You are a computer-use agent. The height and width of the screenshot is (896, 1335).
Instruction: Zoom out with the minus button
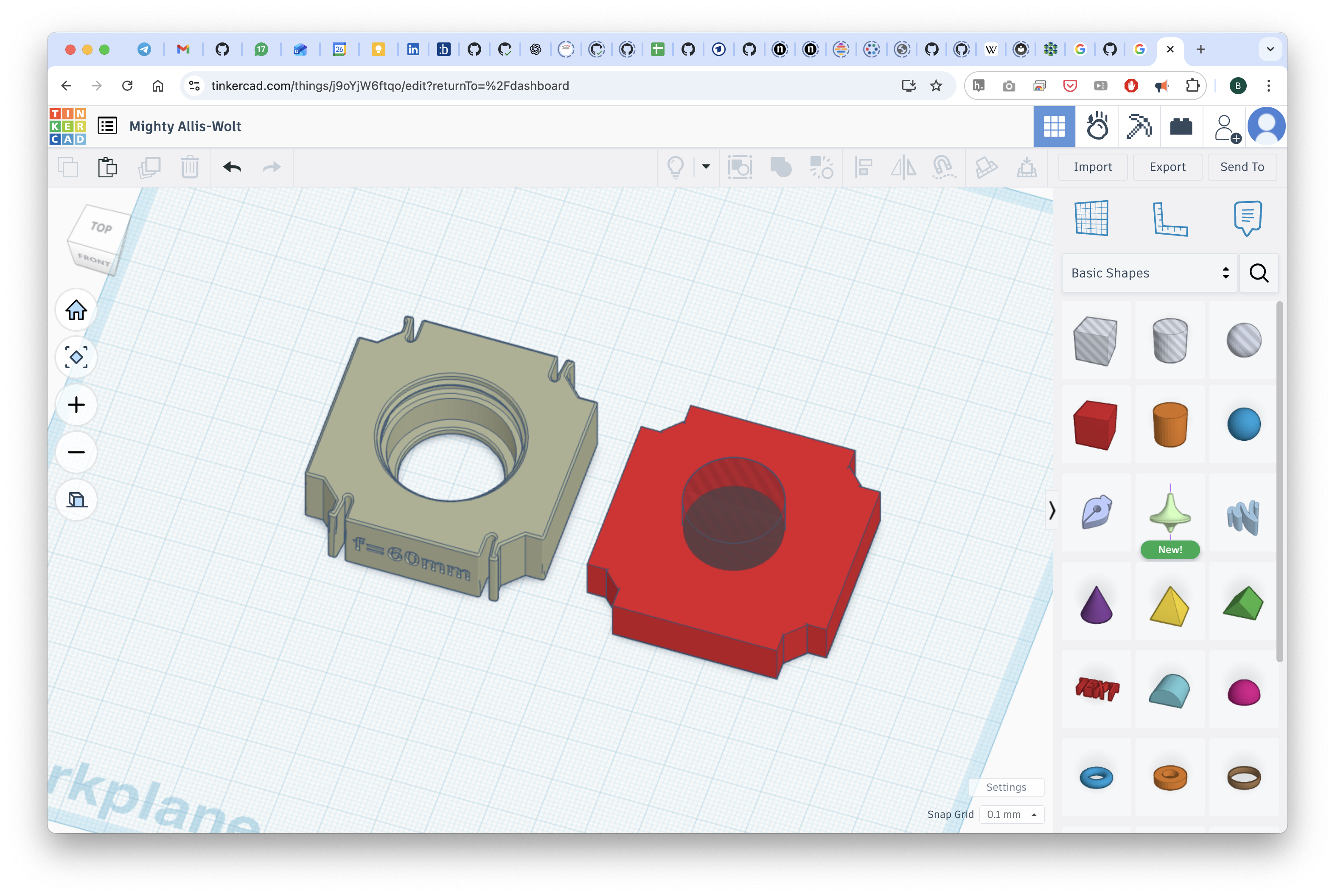click(76, 453)
